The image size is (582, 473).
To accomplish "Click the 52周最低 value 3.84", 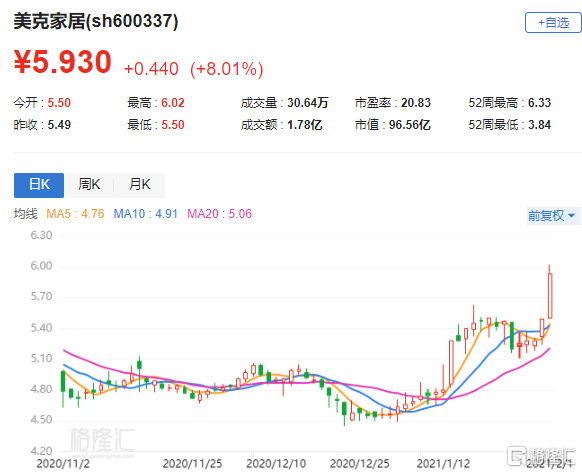I will click(539, 125).
